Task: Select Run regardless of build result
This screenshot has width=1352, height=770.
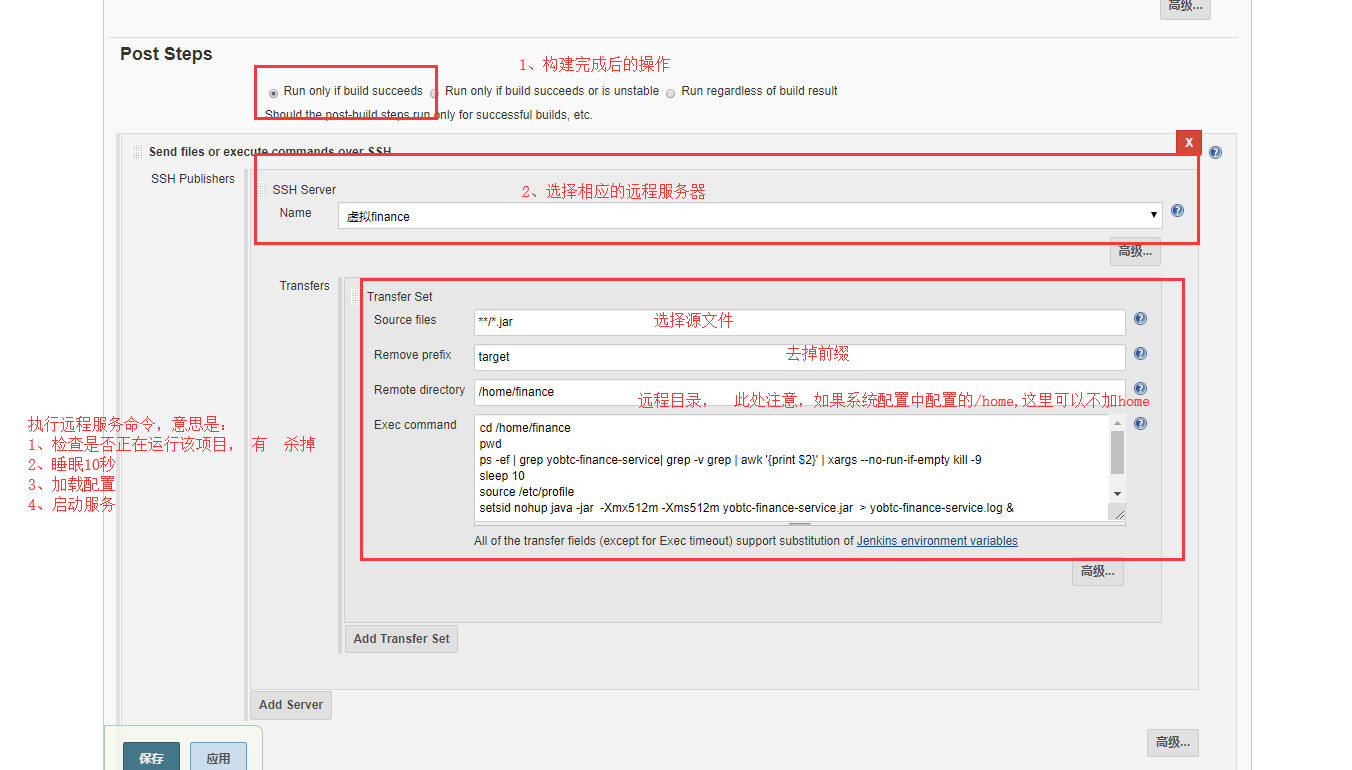Action: [x=671, y=93]
